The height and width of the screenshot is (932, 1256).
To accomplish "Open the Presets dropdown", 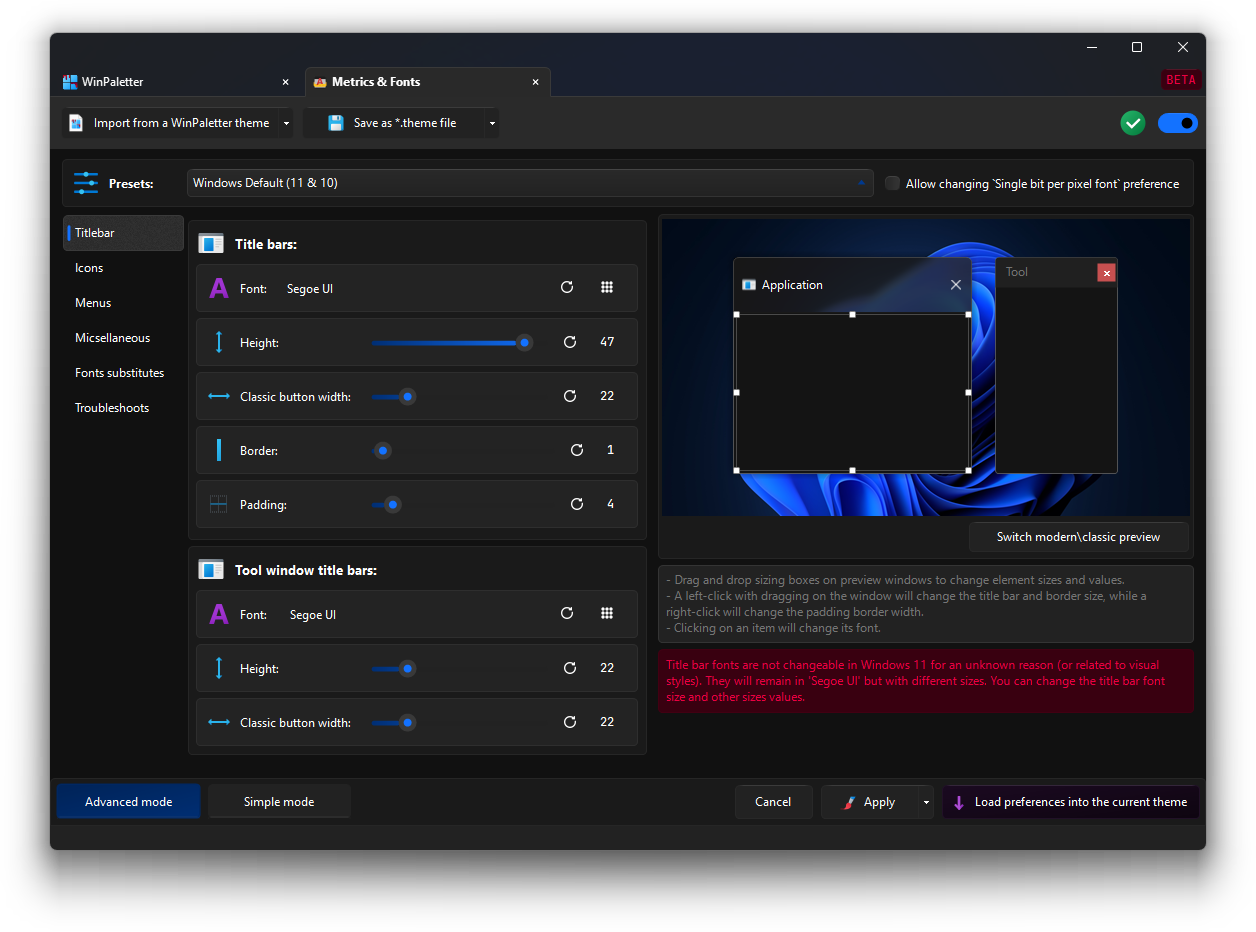I will (529, 183).
